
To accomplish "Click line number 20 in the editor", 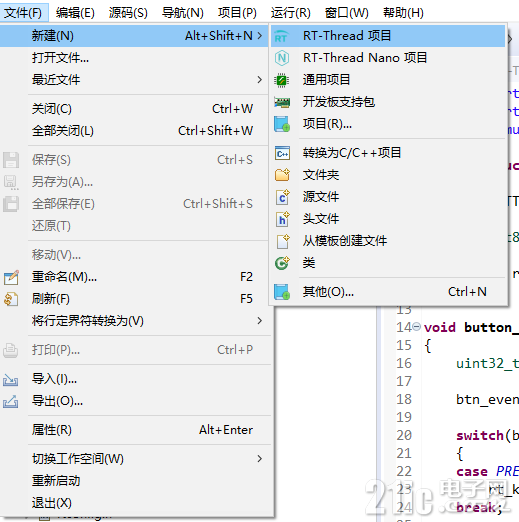I will coord(404,435).
